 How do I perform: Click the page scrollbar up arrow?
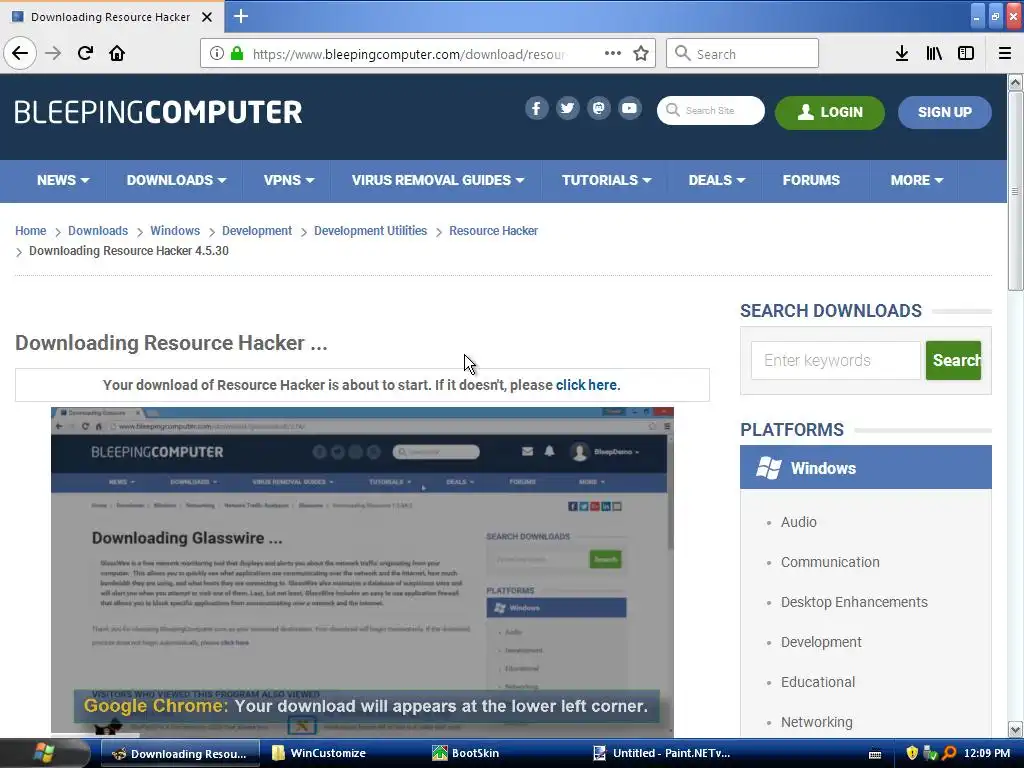coord(1015,82)
